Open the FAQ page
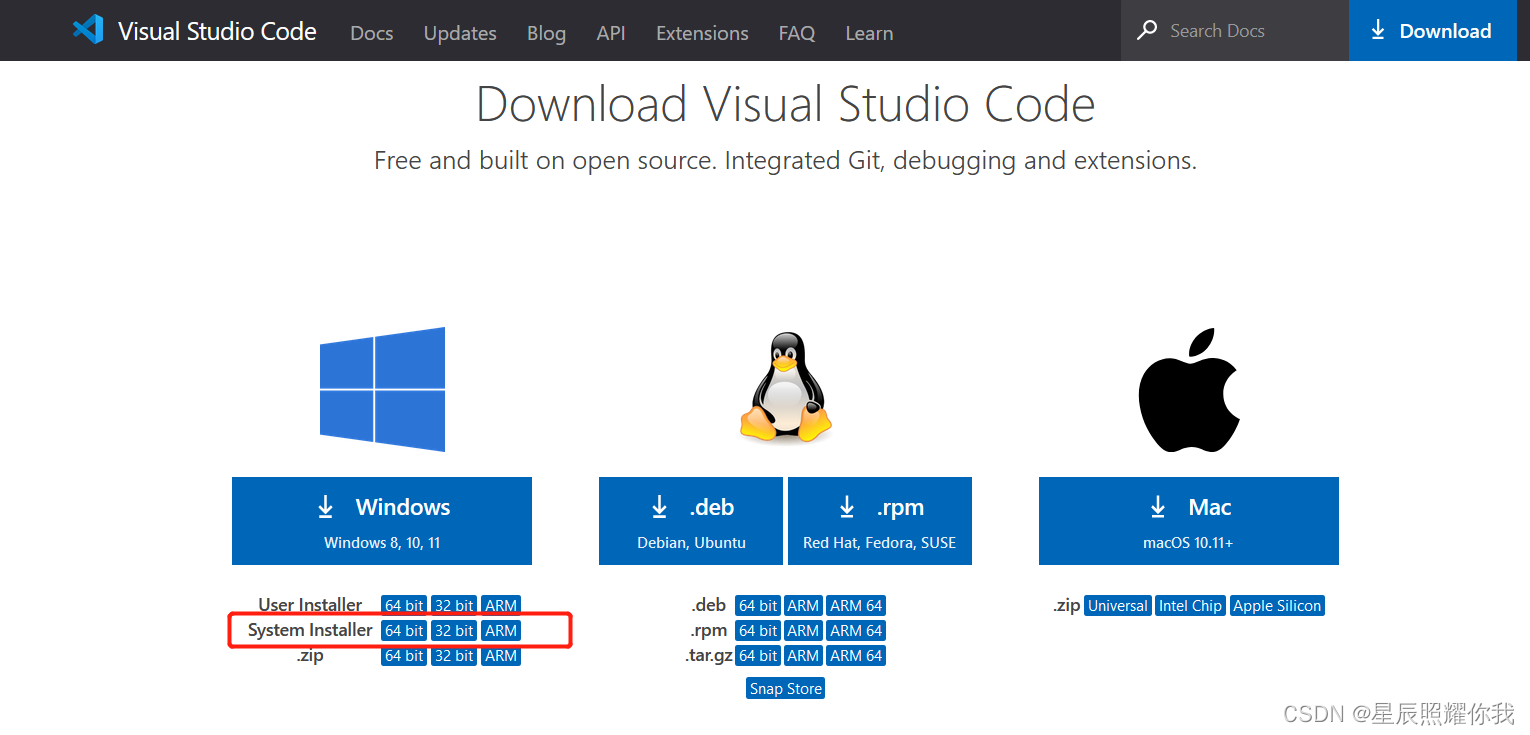This screenshot has height=735, width=1530. (x=797, y=33)
